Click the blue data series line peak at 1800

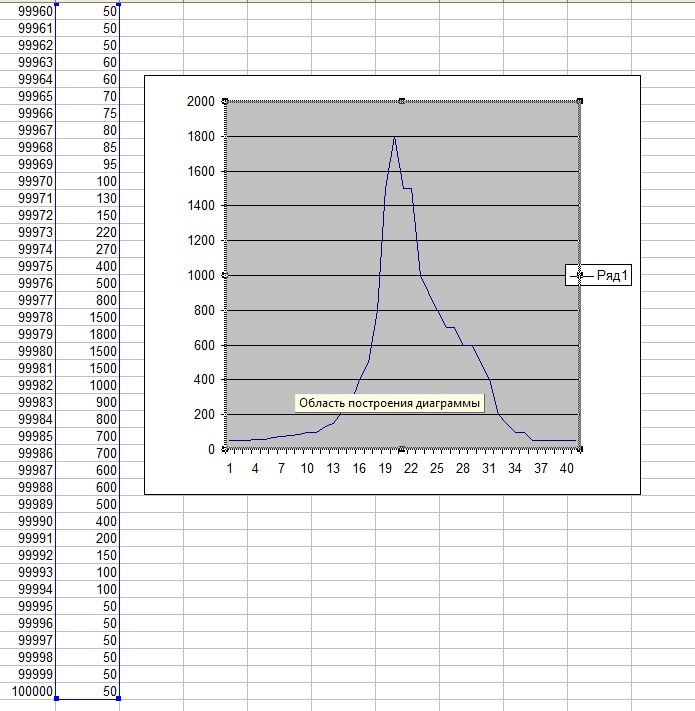point(394,137)
